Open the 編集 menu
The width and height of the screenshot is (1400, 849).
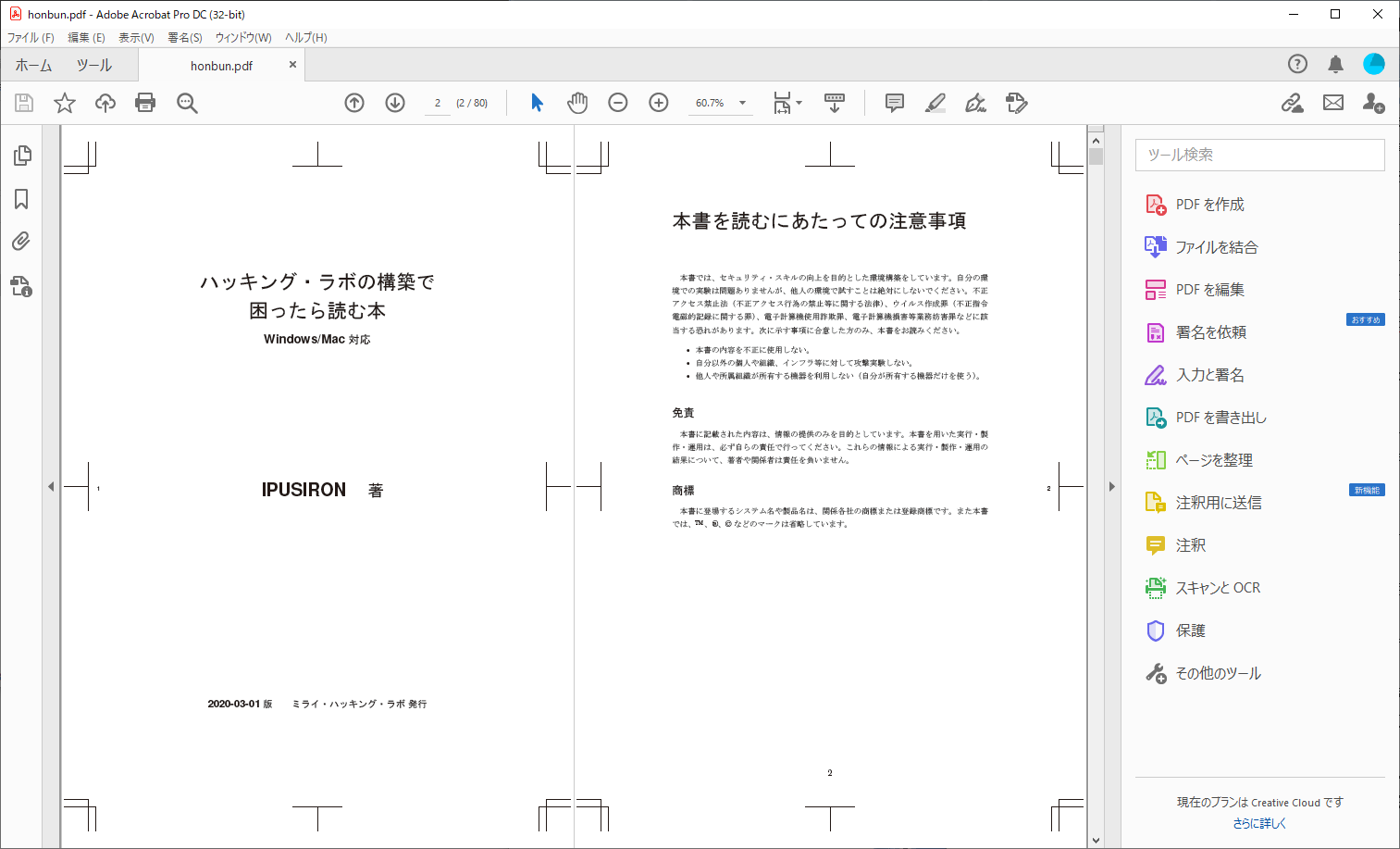[86, 38]
